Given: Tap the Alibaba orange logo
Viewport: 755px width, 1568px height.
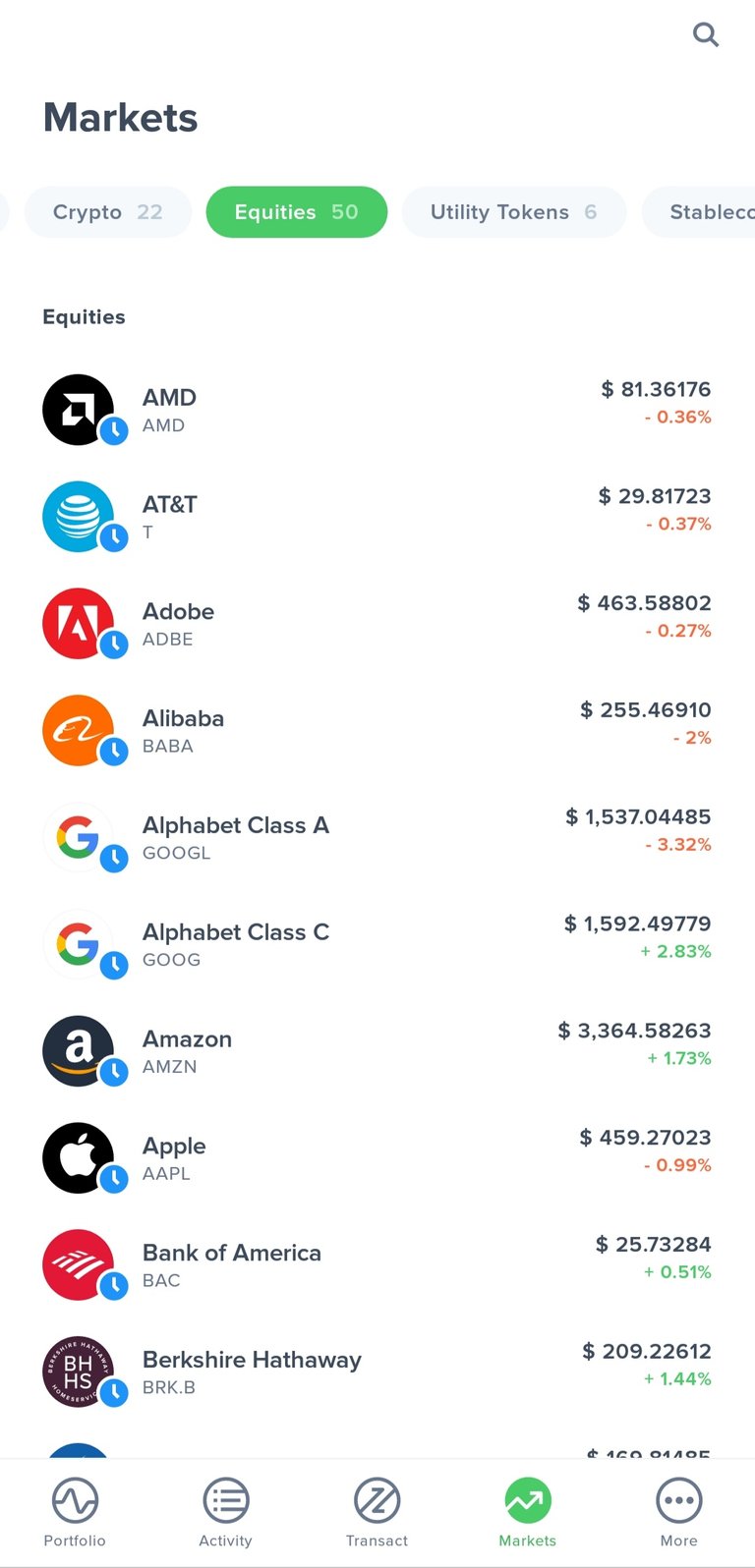Looking at the screenshot, I should click(79, 731).
